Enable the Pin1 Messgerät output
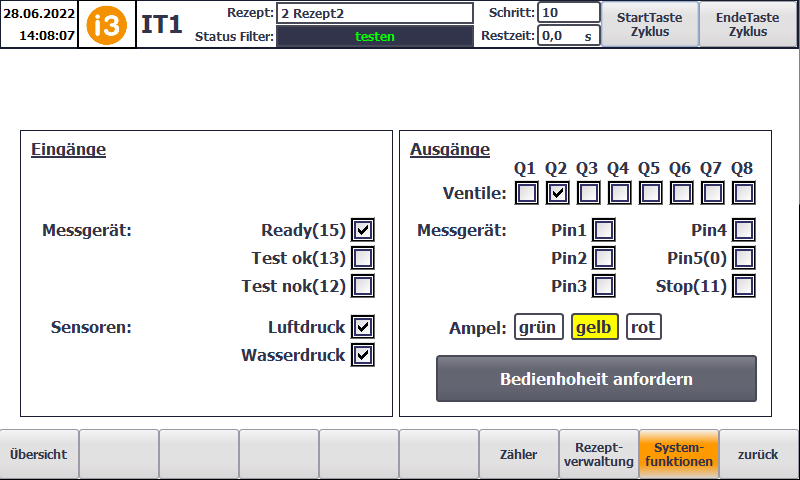 tap(604, 230)
